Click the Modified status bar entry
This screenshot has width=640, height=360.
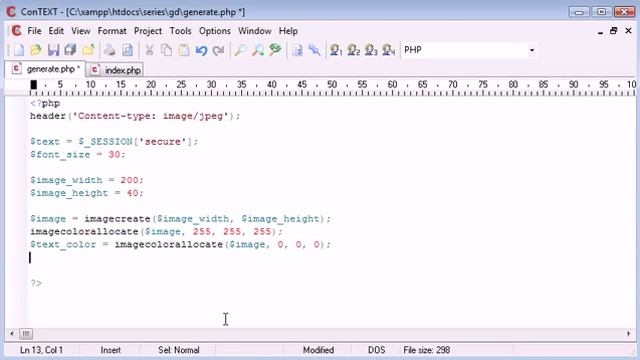click(318, 350)
